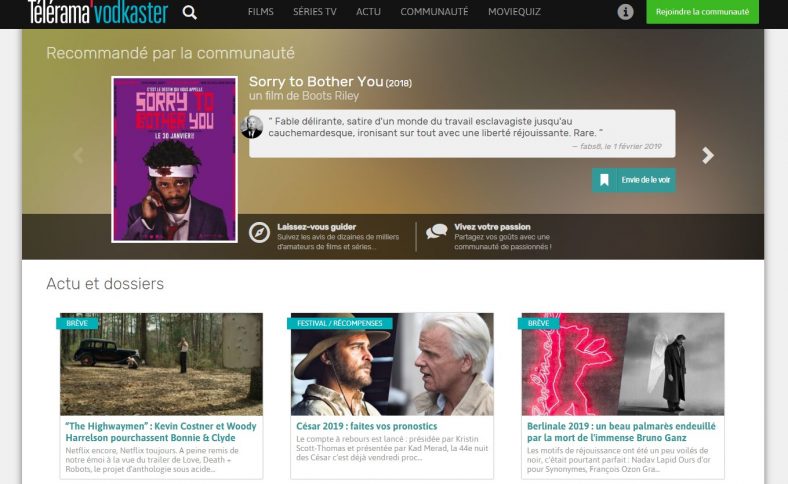Open the ACTU menu
Image resolution: width=788 pixels, height=484 pixels.
click(368, 12)
